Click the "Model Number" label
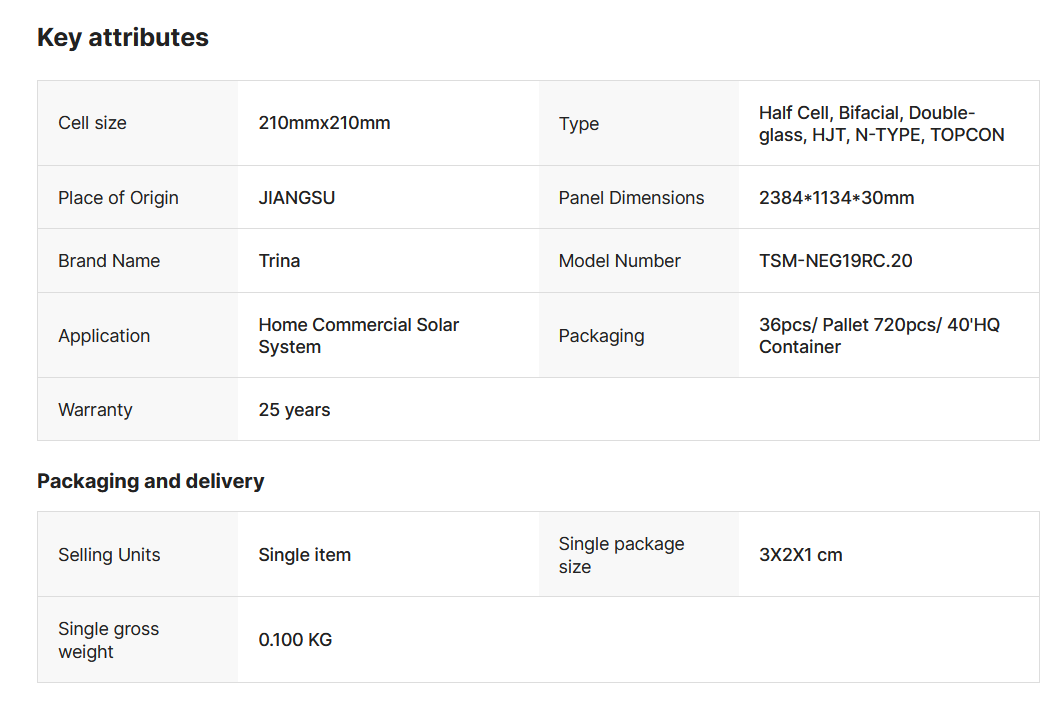This screenshot has width=1047, height=703. coord(619,261)
